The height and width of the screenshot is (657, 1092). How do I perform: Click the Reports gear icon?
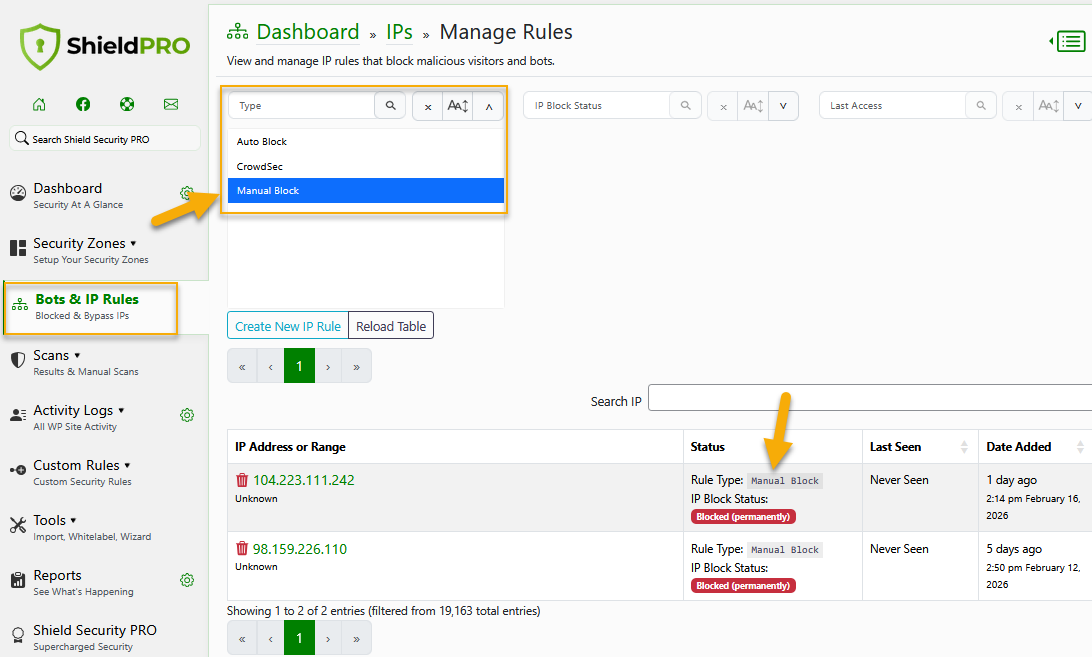click(x=187, y=580)
